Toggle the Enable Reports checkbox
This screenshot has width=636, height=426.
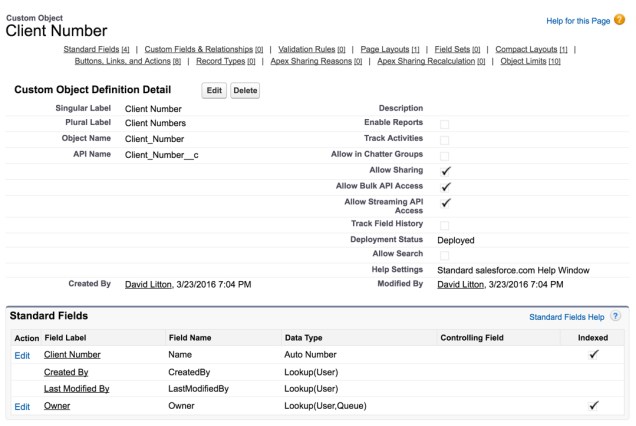click(445, 123)
